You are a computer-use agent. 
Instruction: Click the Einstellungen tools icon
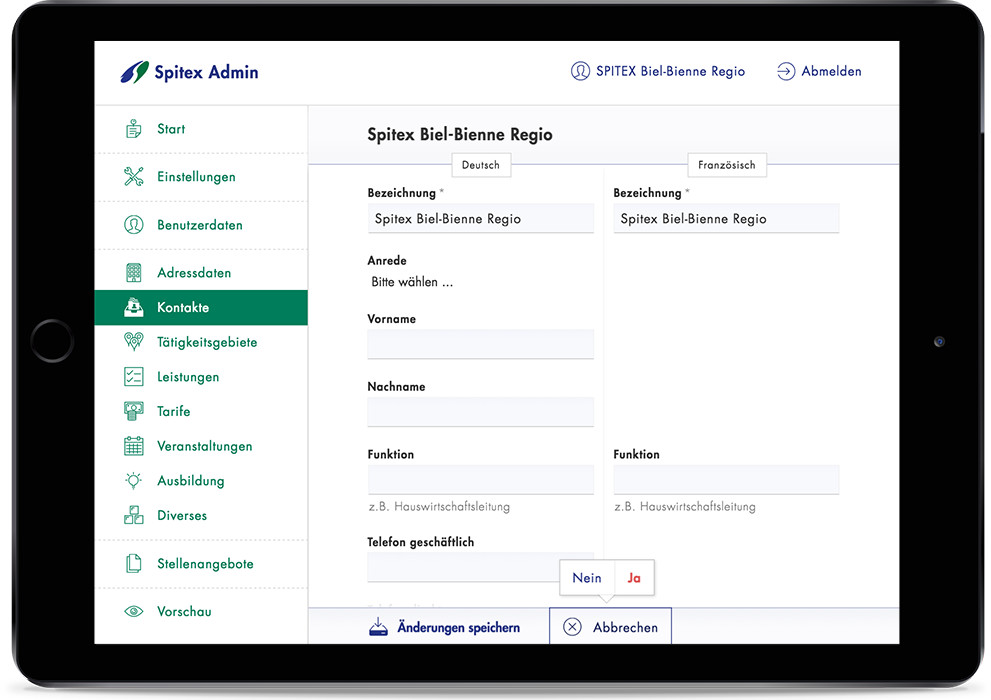coord(133,177)
